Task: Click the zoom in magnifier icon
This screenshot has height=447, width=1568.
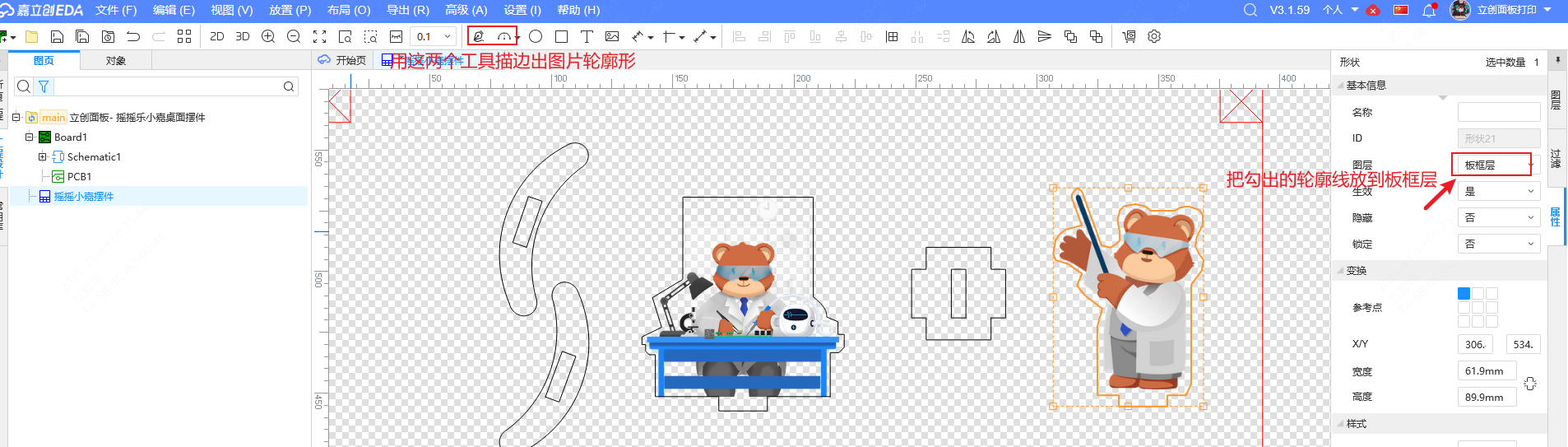Action: coord(268,36)
